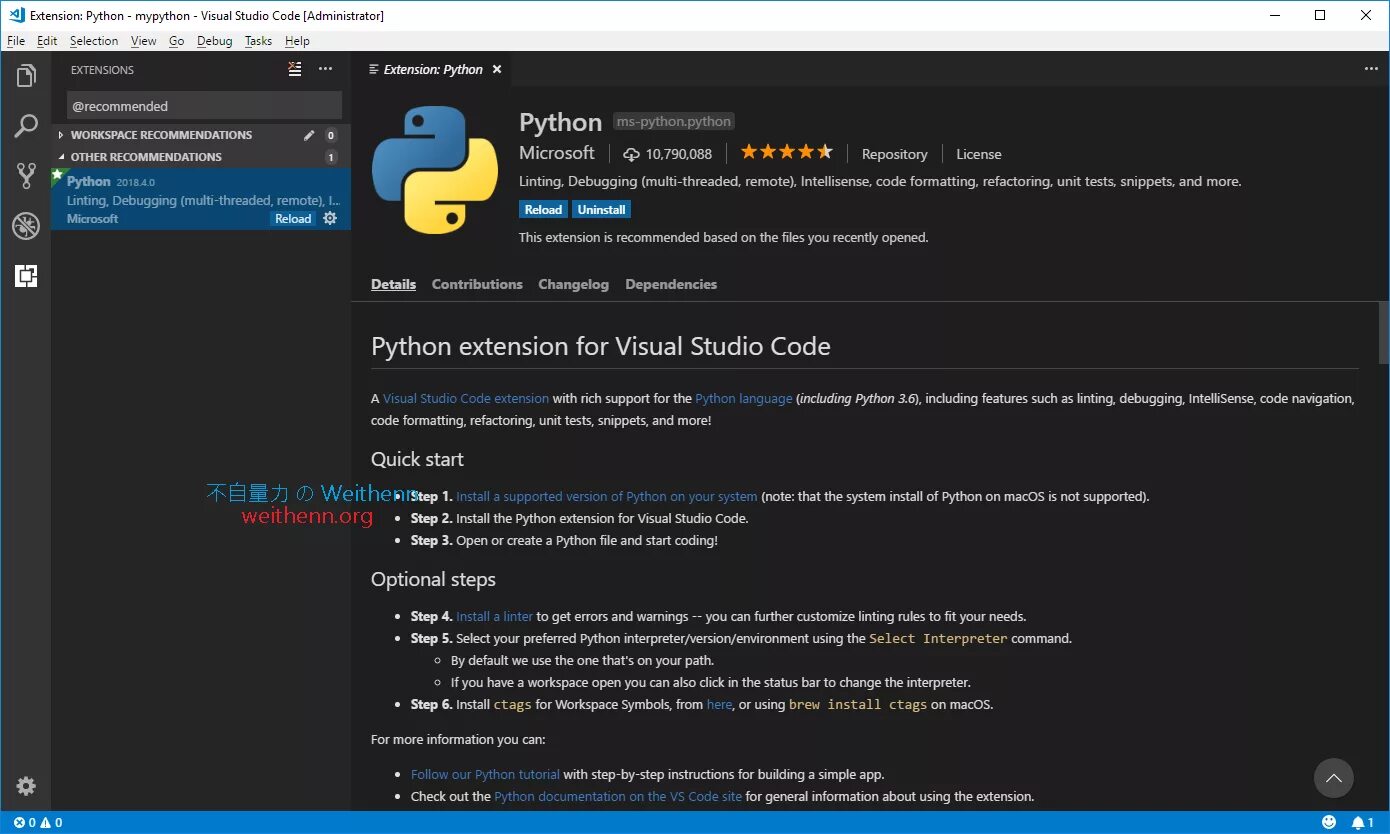
Task: Switch to the Changelog tab
Action: coord(573,284)
